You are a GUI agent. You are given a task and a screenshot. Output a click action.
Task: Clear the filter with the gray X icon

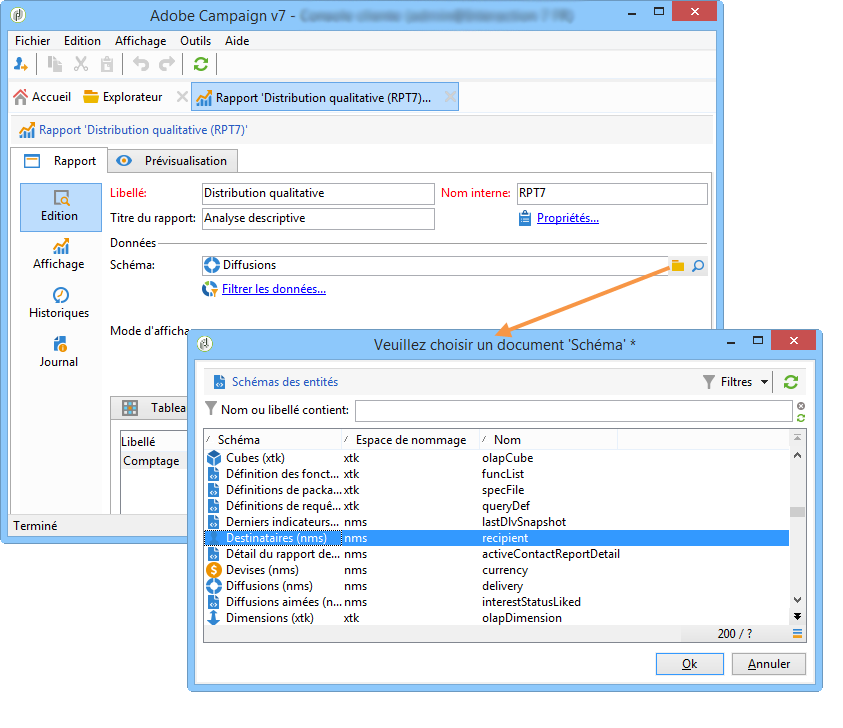[x=801, y=406]
